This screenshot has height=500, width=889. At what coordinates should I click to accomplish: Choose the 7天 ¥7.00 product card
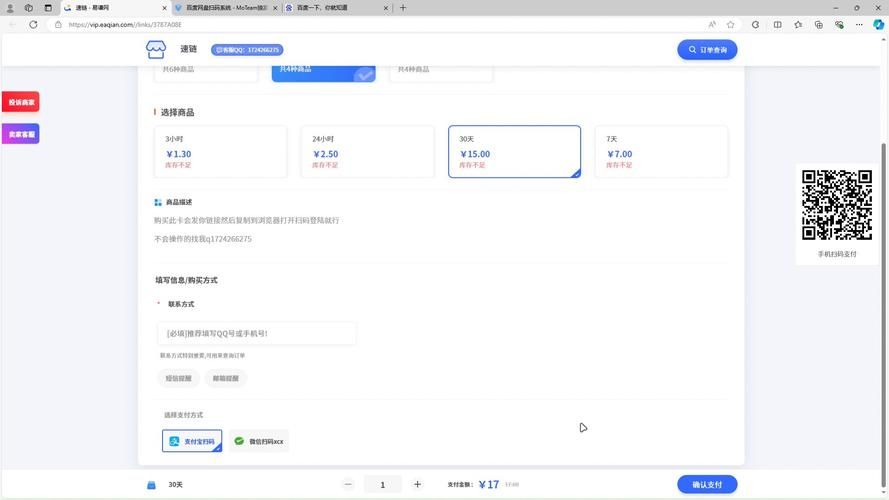[x=661, y=152]
